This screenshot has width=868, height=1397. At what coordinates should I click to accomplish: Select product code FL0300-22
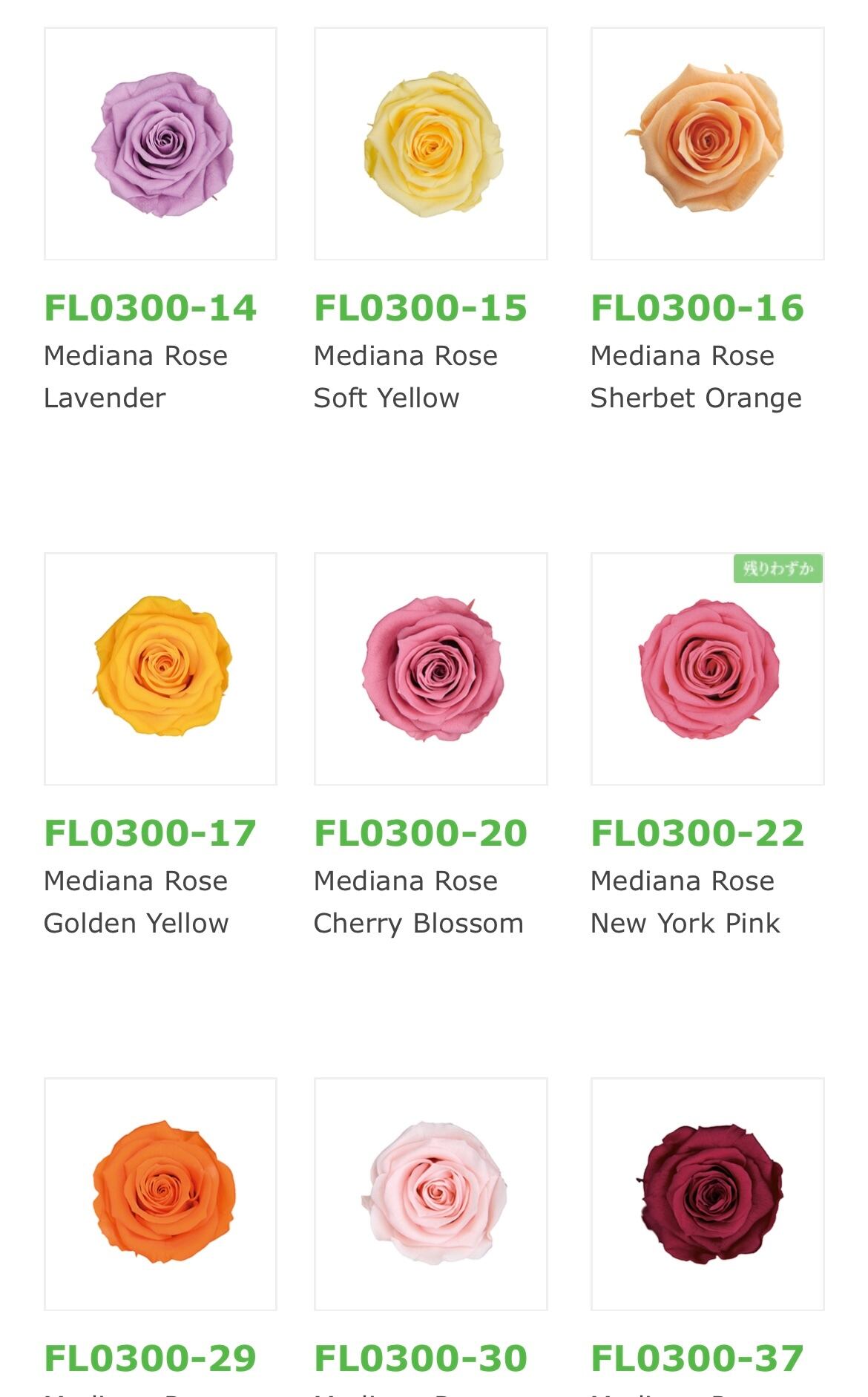coord(697,833)
